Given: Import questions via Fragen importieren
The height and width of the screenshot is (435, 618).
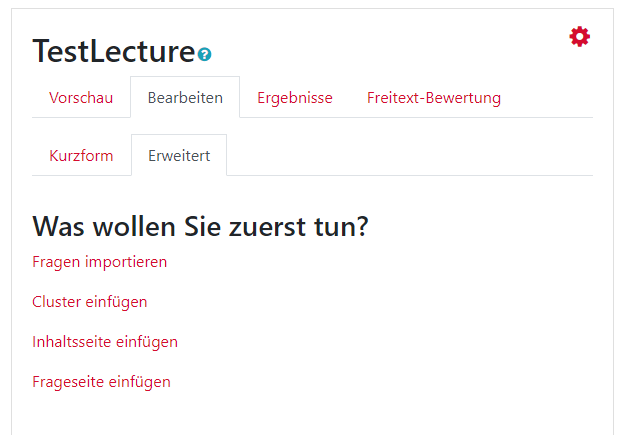Looking at the screenshot, I should coord(100,262).
